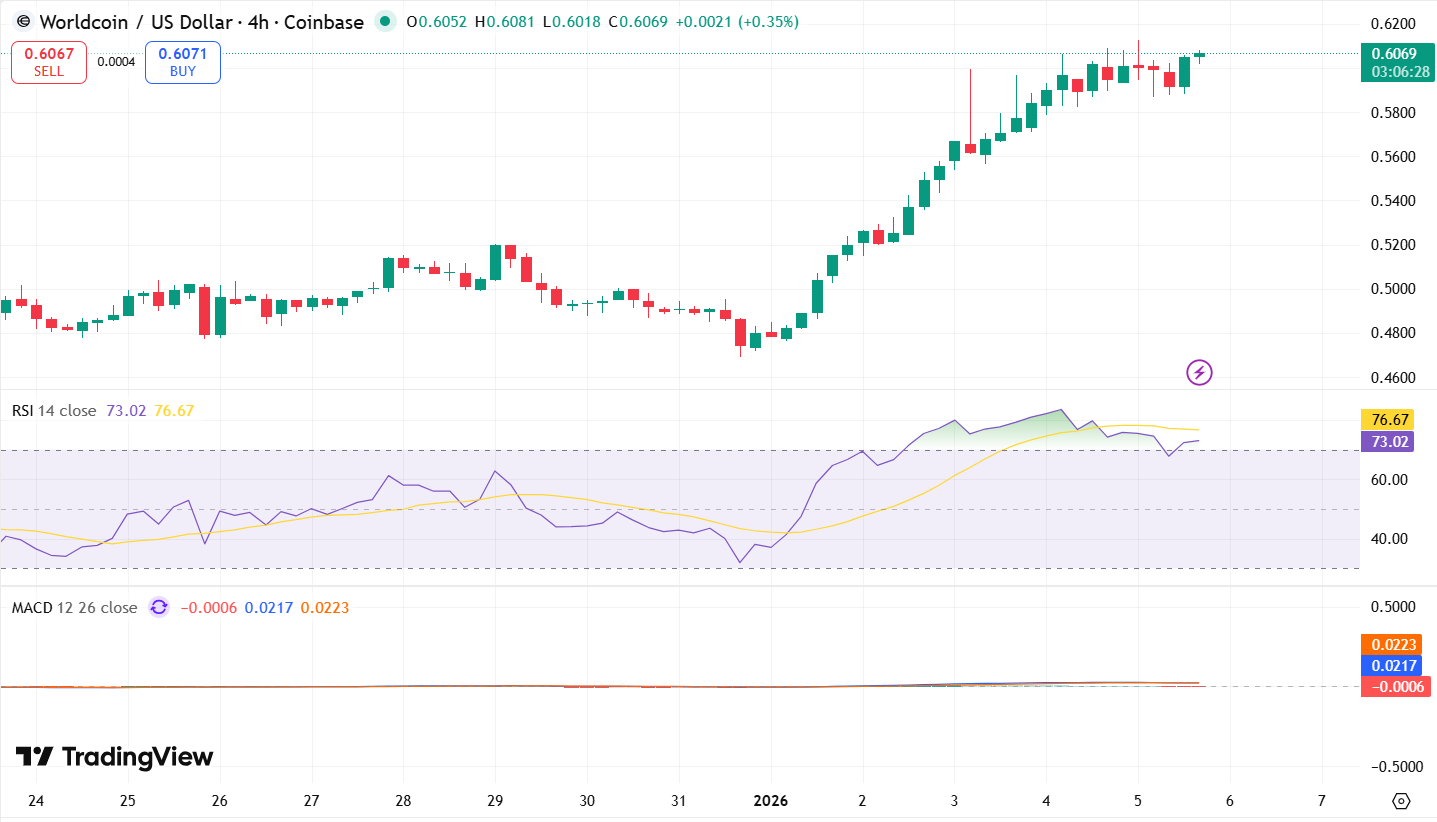Click the 2026 label on the time axis

tap(770, 801)
